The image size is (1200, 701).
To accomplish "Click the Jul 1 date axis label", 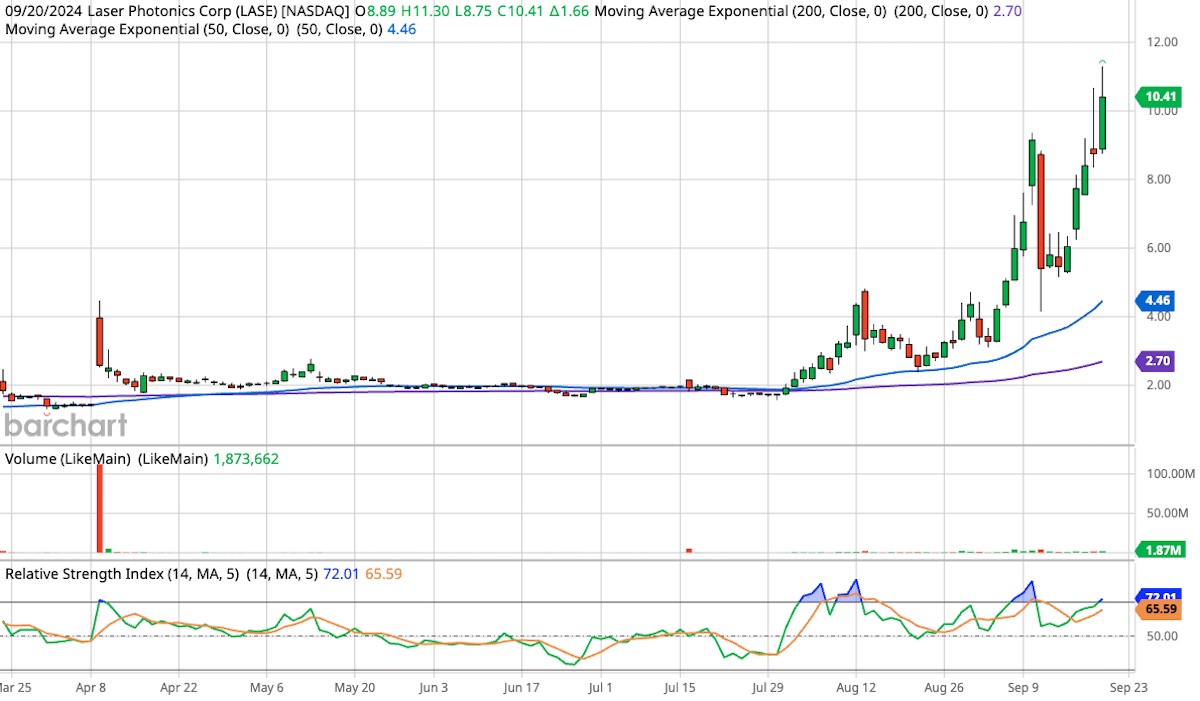I will [600, 688].
